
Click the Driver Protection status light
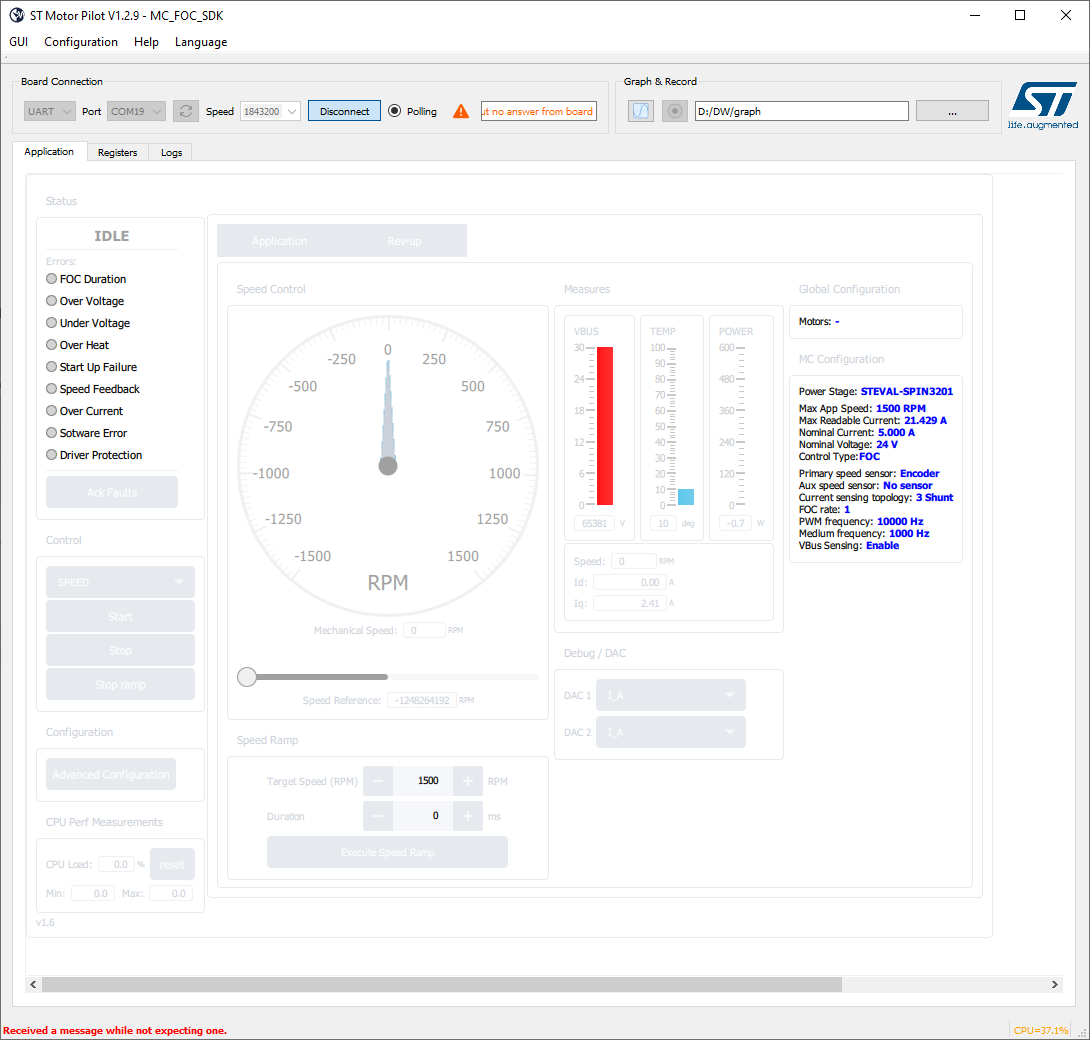coord(51,454)
